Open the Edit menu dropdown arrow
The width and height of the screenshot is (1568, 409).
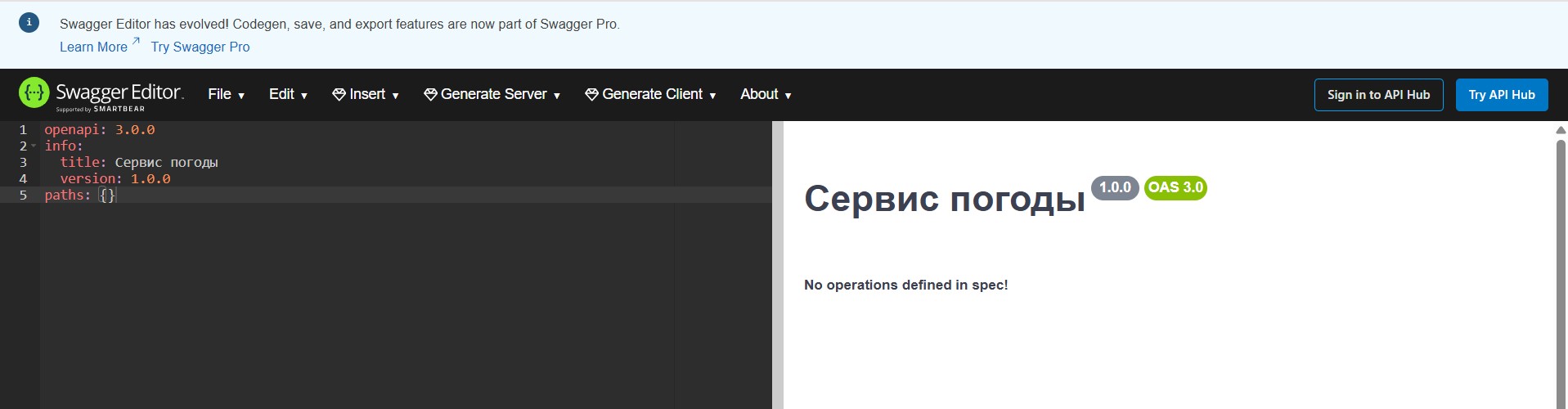304,96
